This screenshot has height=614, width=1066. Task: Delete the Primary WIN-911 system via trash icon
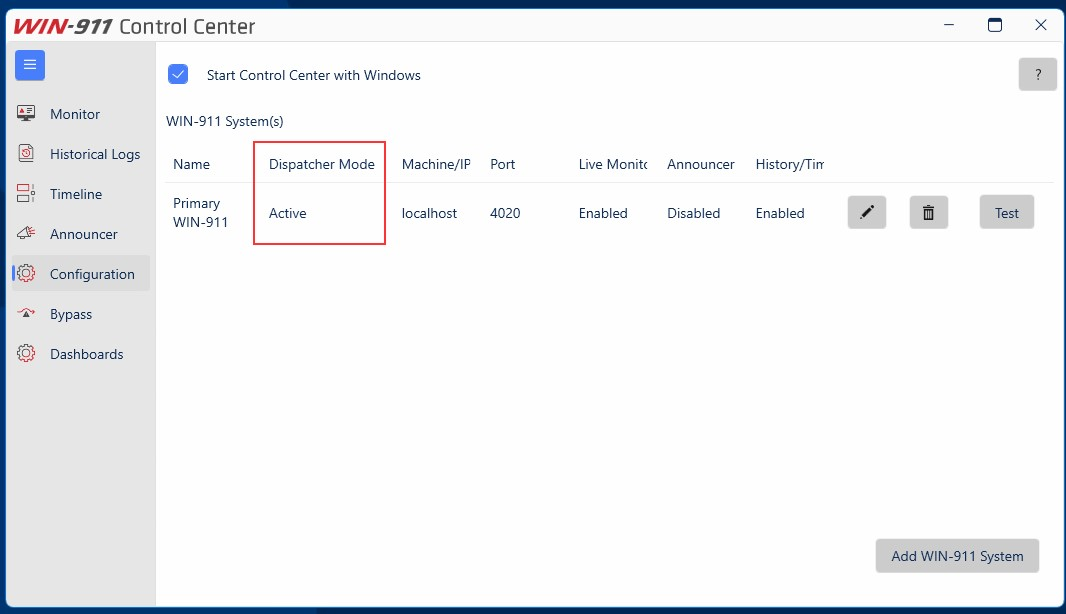pyautogui.click(x=929, y=212)
